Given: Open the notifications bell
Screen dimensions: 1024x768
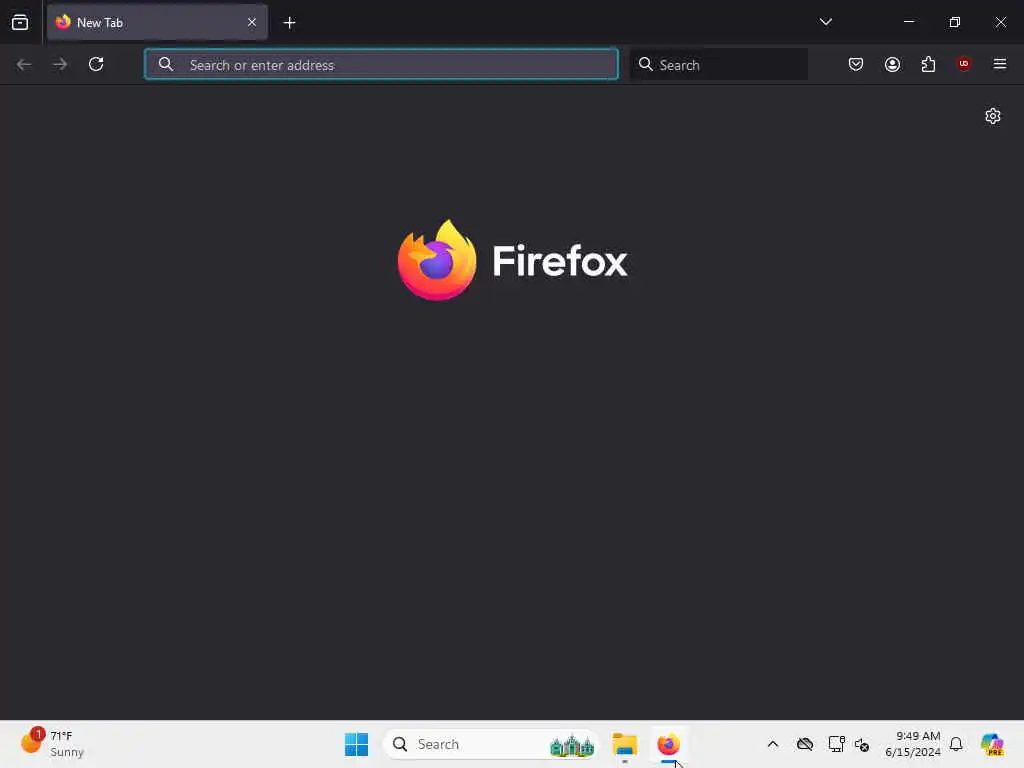Looking at the screenshot, I should click(x=956, y=744).
